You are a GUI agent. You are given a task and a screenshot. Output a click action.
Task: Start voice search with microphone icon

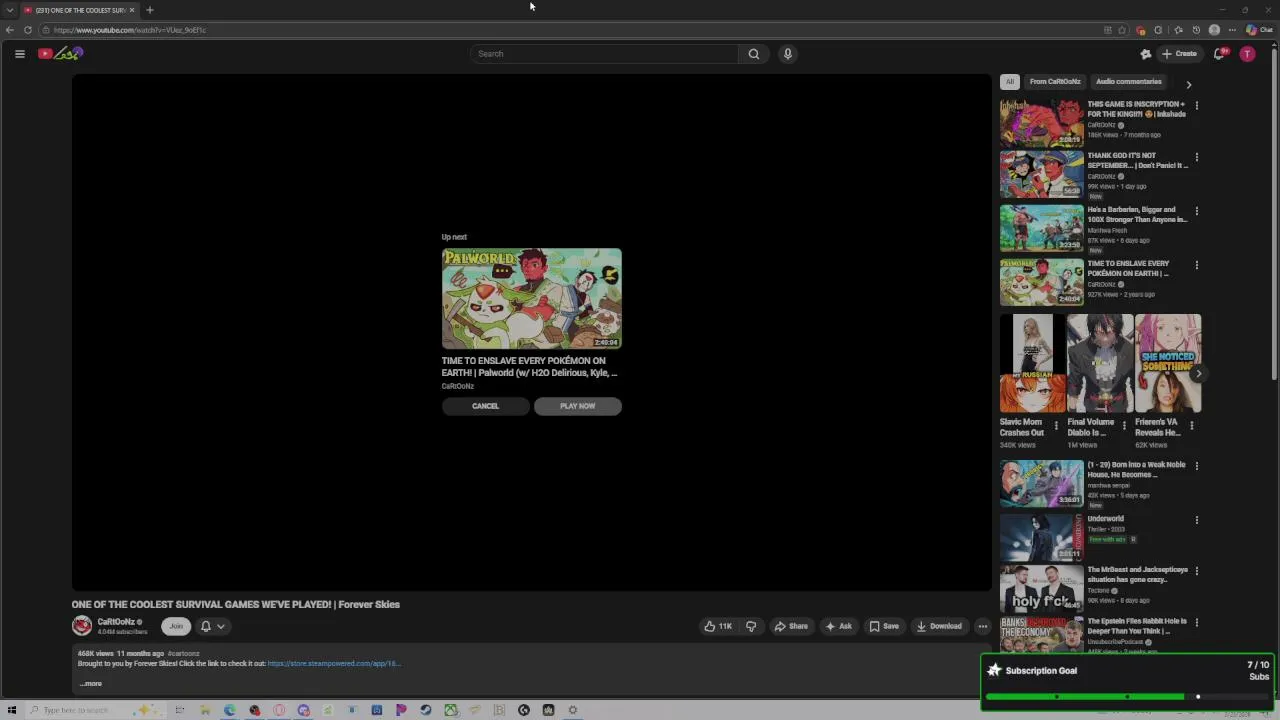tap(788, 54)
